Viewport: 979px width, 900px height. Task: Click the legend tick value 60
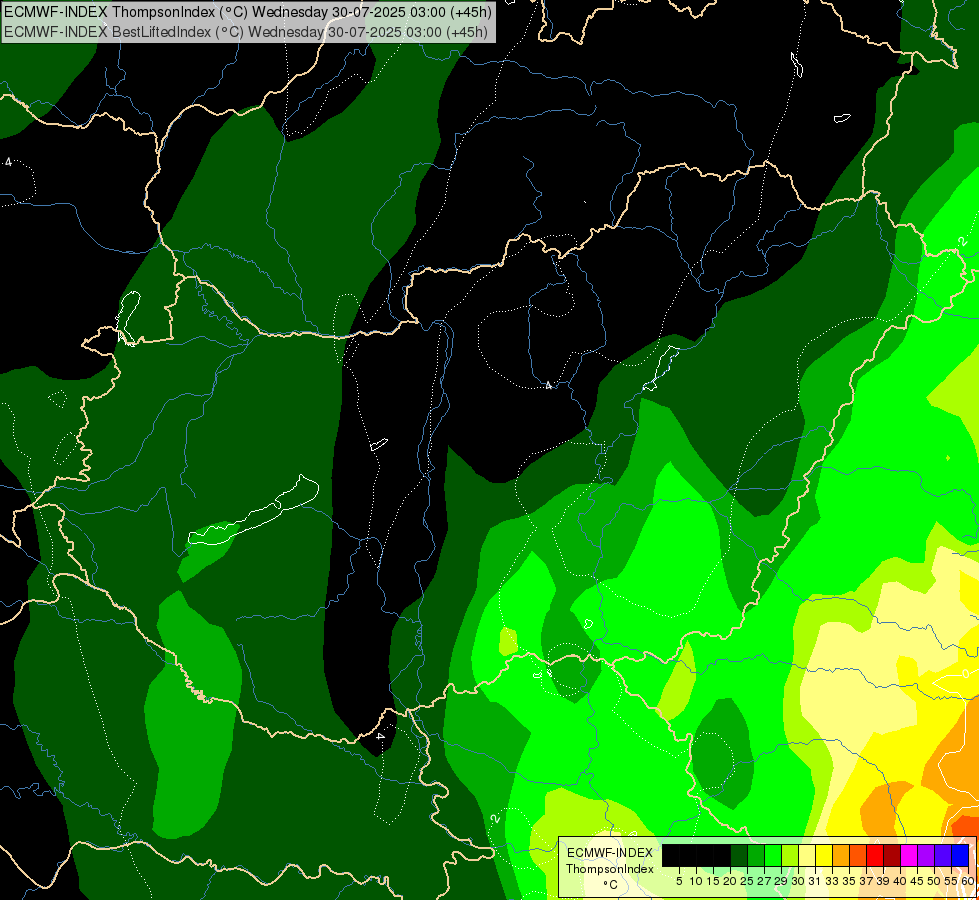click(x=968, y=881)
